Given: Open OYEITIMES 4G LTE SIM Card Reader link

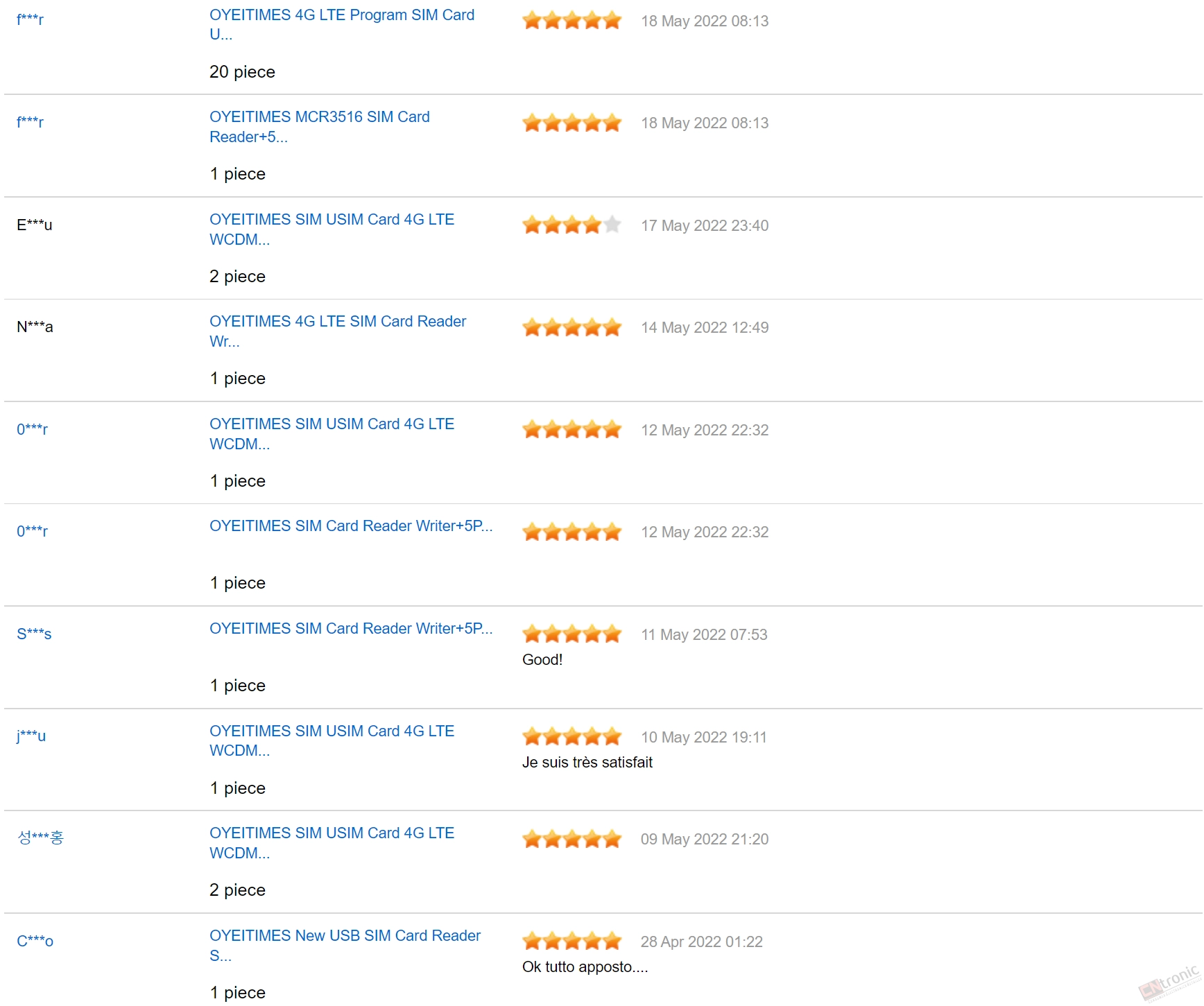Looking at the screenshot, I should pos(338,331).
